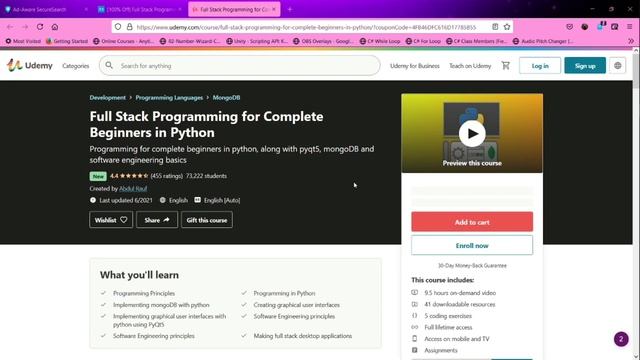Add the course to Wishlist
Screen dimensions: 640x360
coord(111,220)
